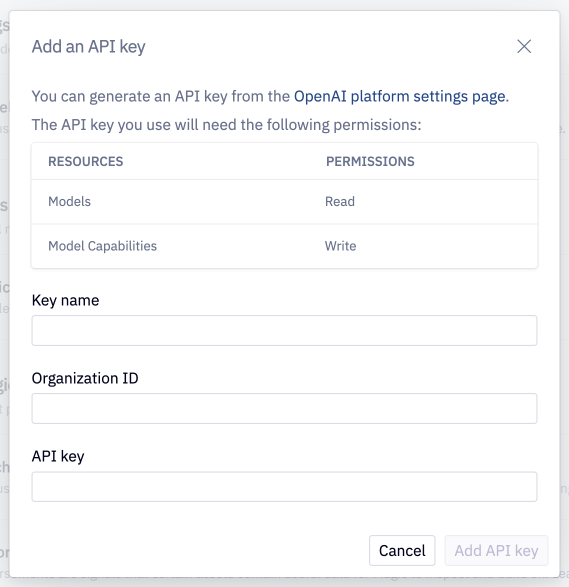Image resolution: width=569 pixels, height=587 pixels.
Task: Click the Write permission cell
Action: [x=341, y=246]
